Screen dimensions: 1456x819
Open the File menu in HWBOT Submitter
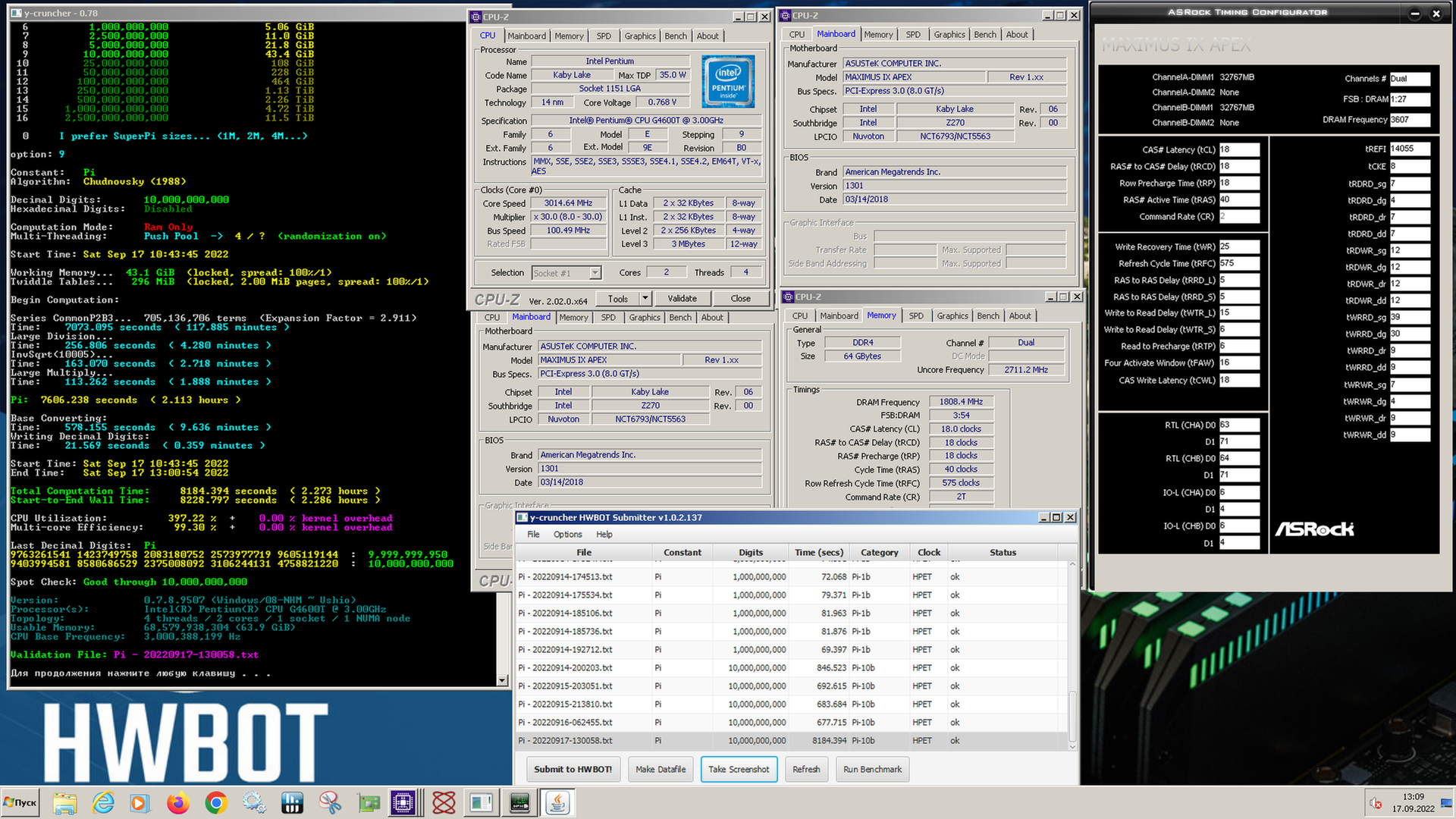click(x=533, y=534)
